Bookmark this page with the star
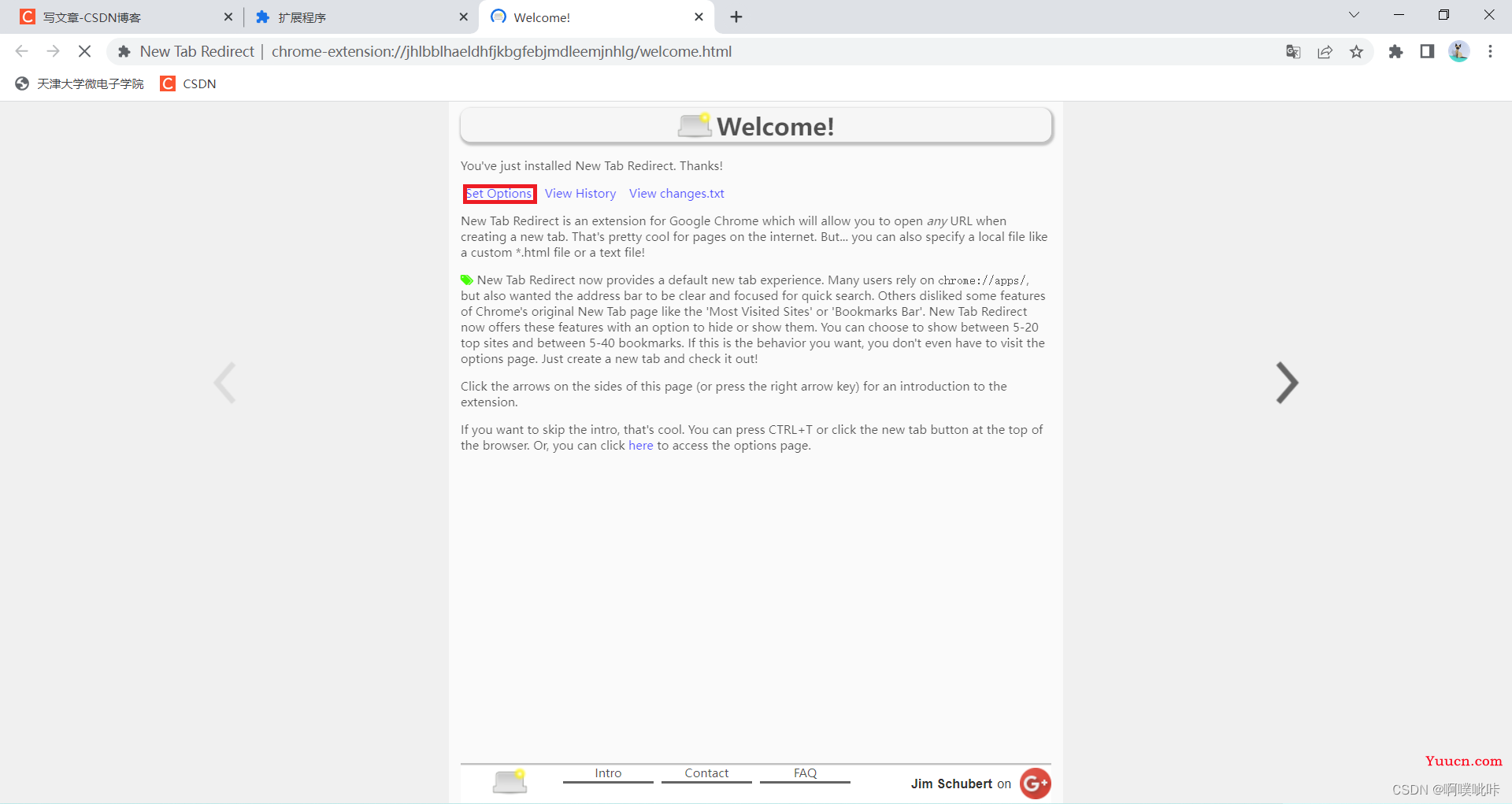Viewport: 1512px width, 804px height. [1356, 51]
